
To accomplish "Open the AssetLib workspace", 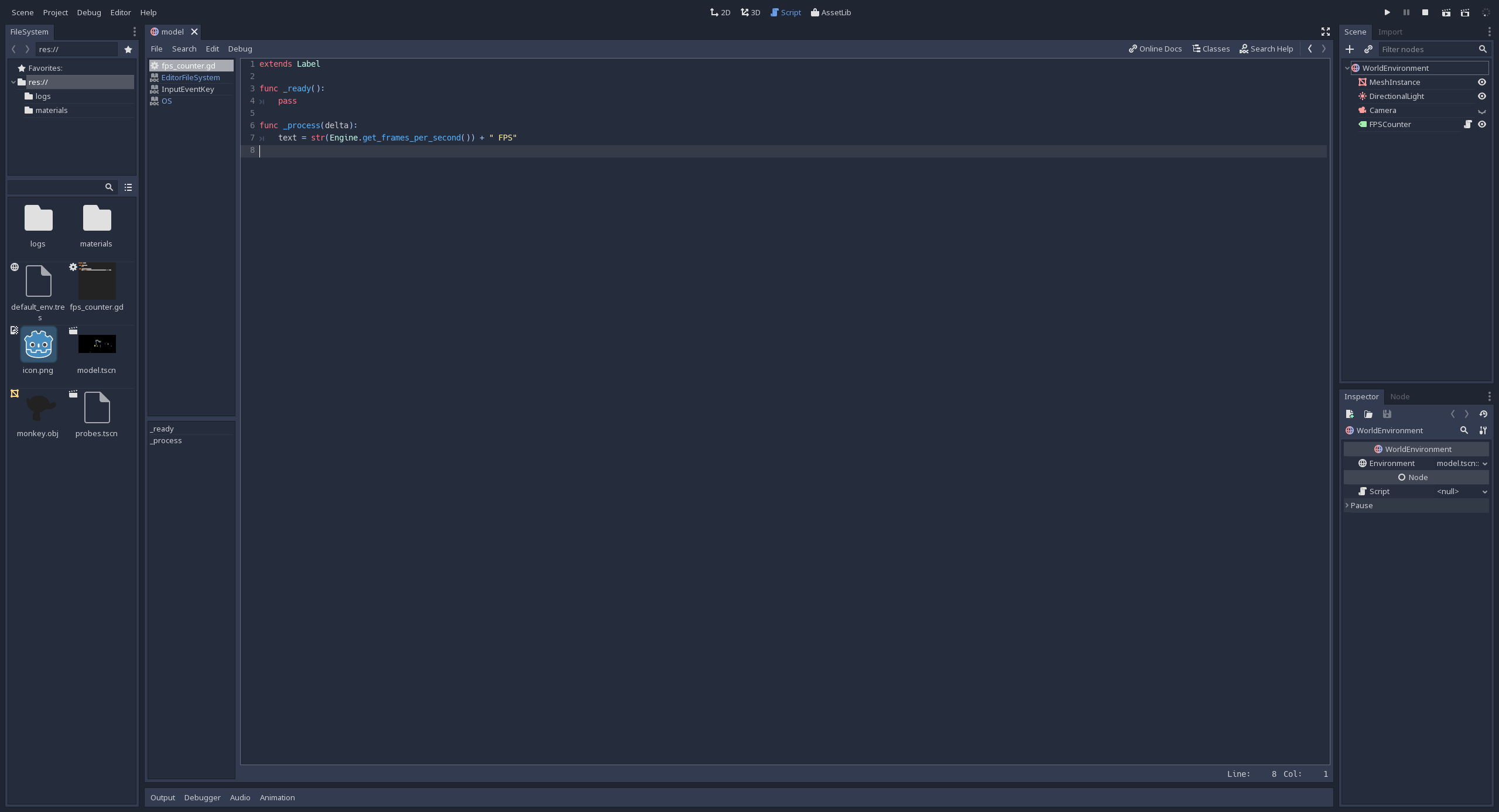I will tap(830, 12).
